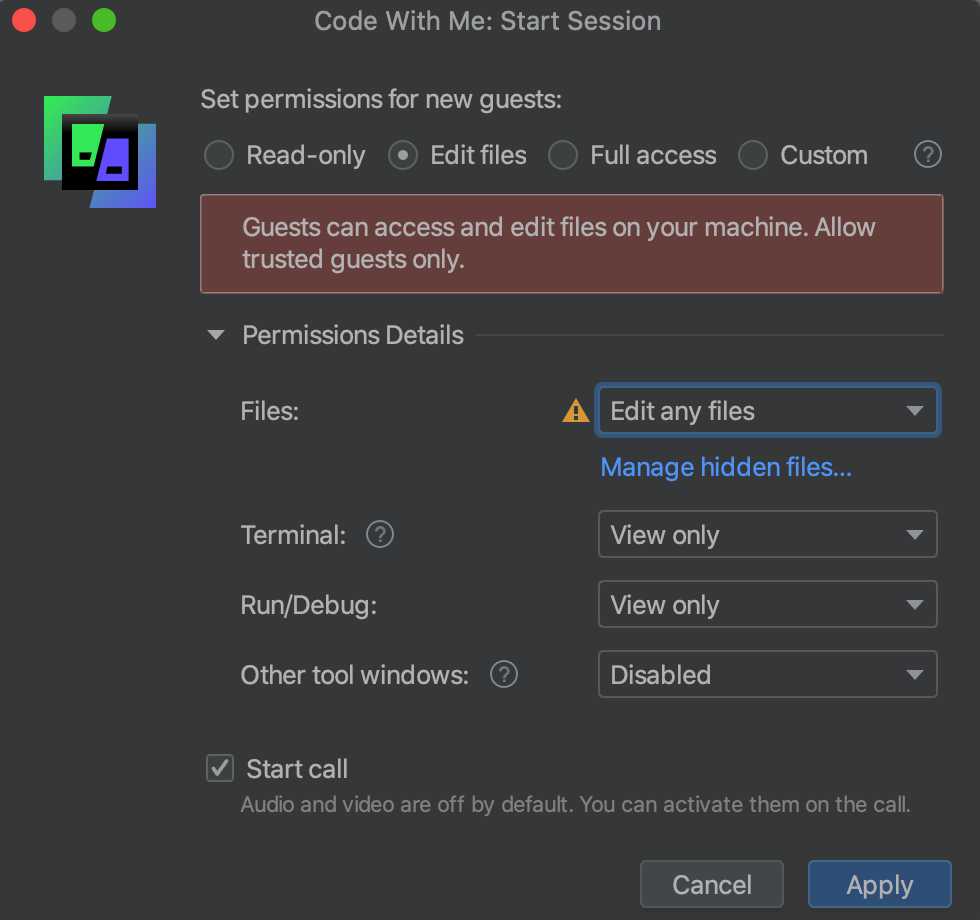Select the Edit files radio button
This screenshot has width=980, height=920.
(x=403, y=156)
